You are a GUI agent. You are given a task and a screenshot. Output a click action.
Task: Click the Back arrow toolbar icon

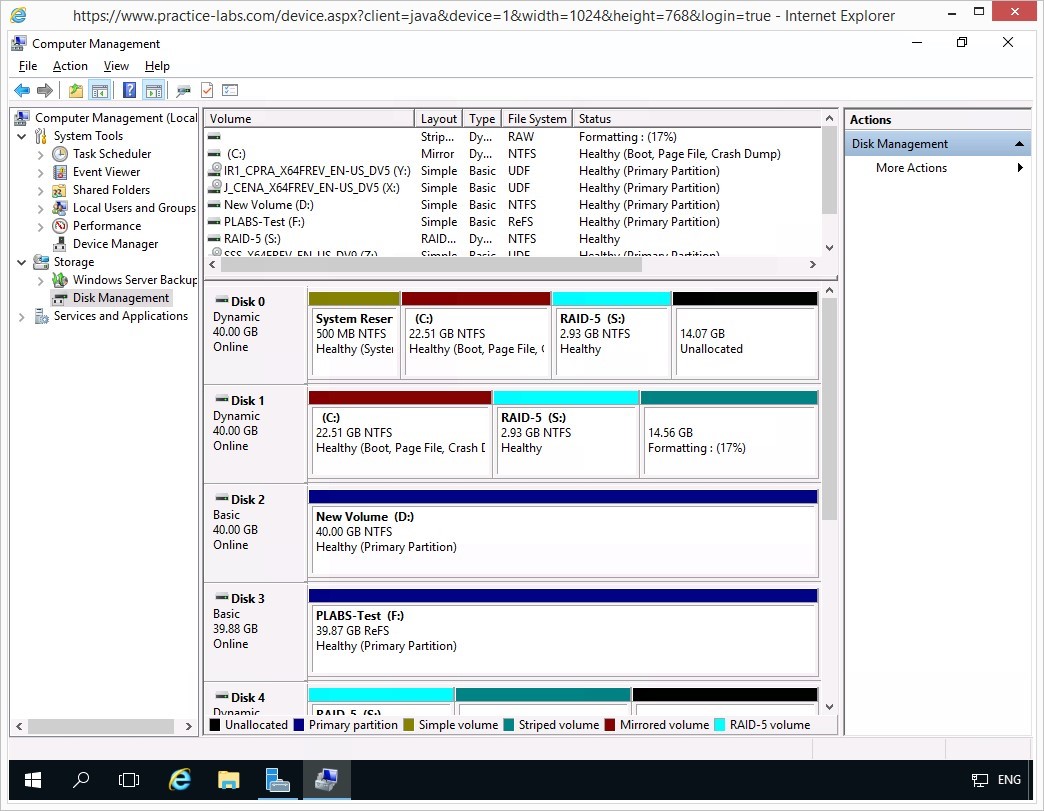21,91
